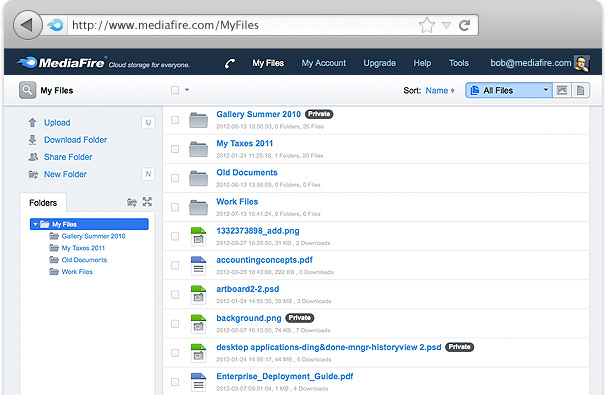This screenshot has width=605, height=395.
Task: Open bookmark dropdown arrow beside star
Action: (446, 25)
